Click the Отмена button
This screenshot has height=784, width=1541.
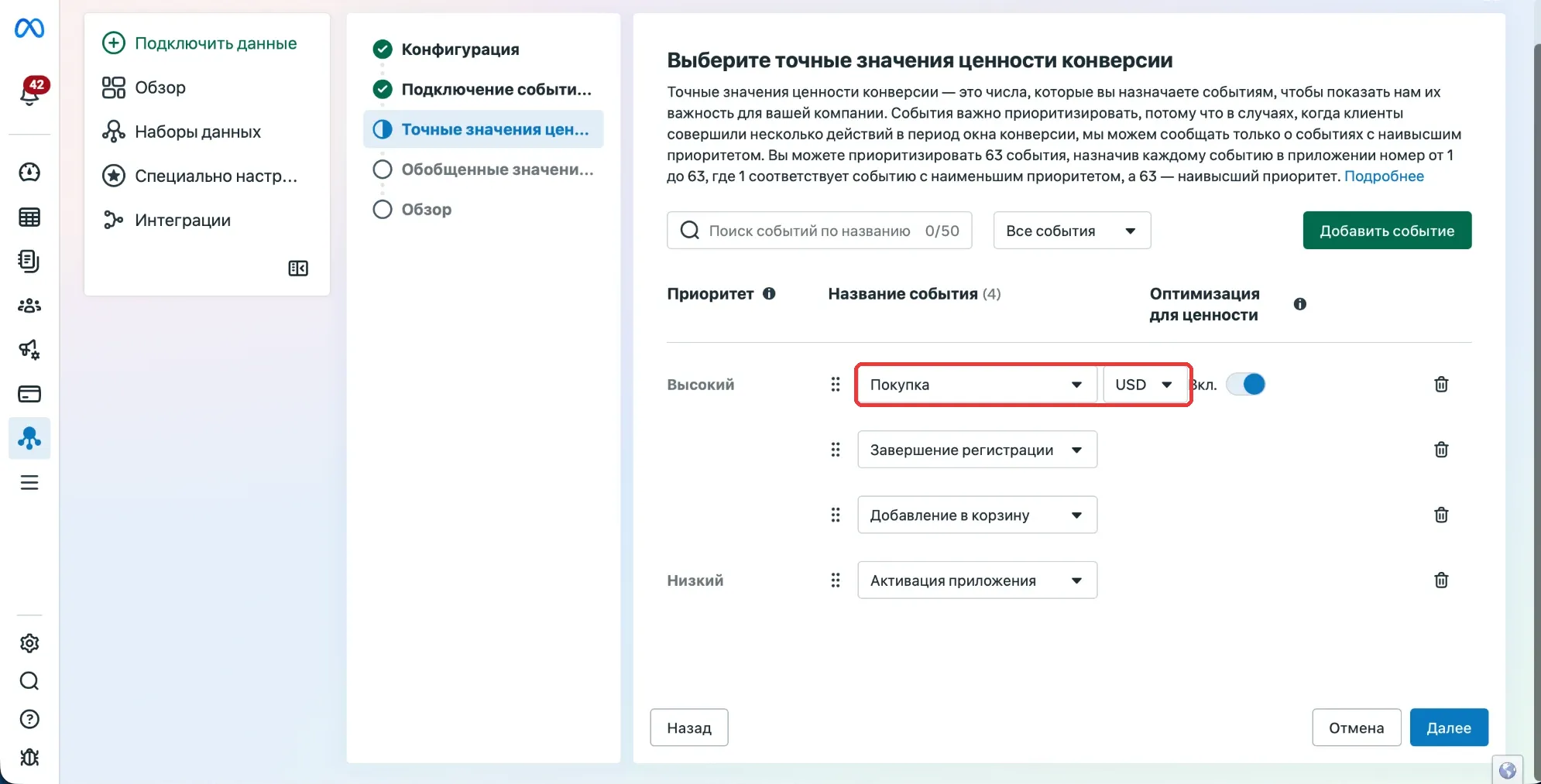click(1357, 728)
